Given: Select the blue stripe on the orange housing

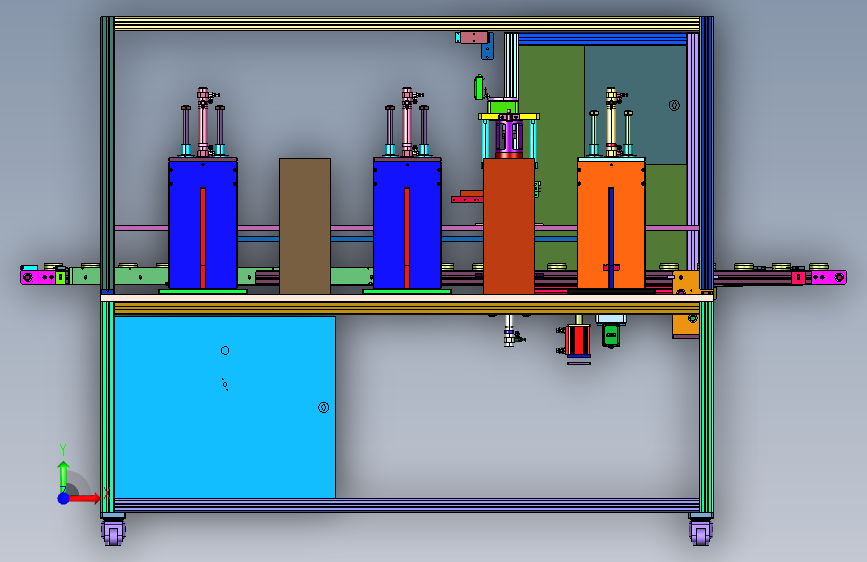Looking at the screenshot, I should click(x=611, y=238).
